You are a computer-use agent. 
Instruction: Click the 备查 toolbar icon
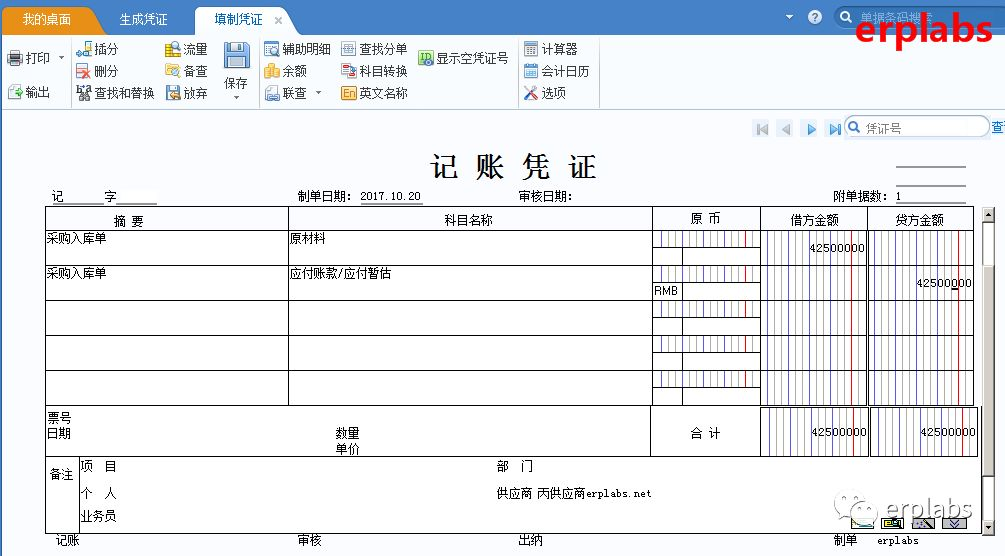coord(173,71)
